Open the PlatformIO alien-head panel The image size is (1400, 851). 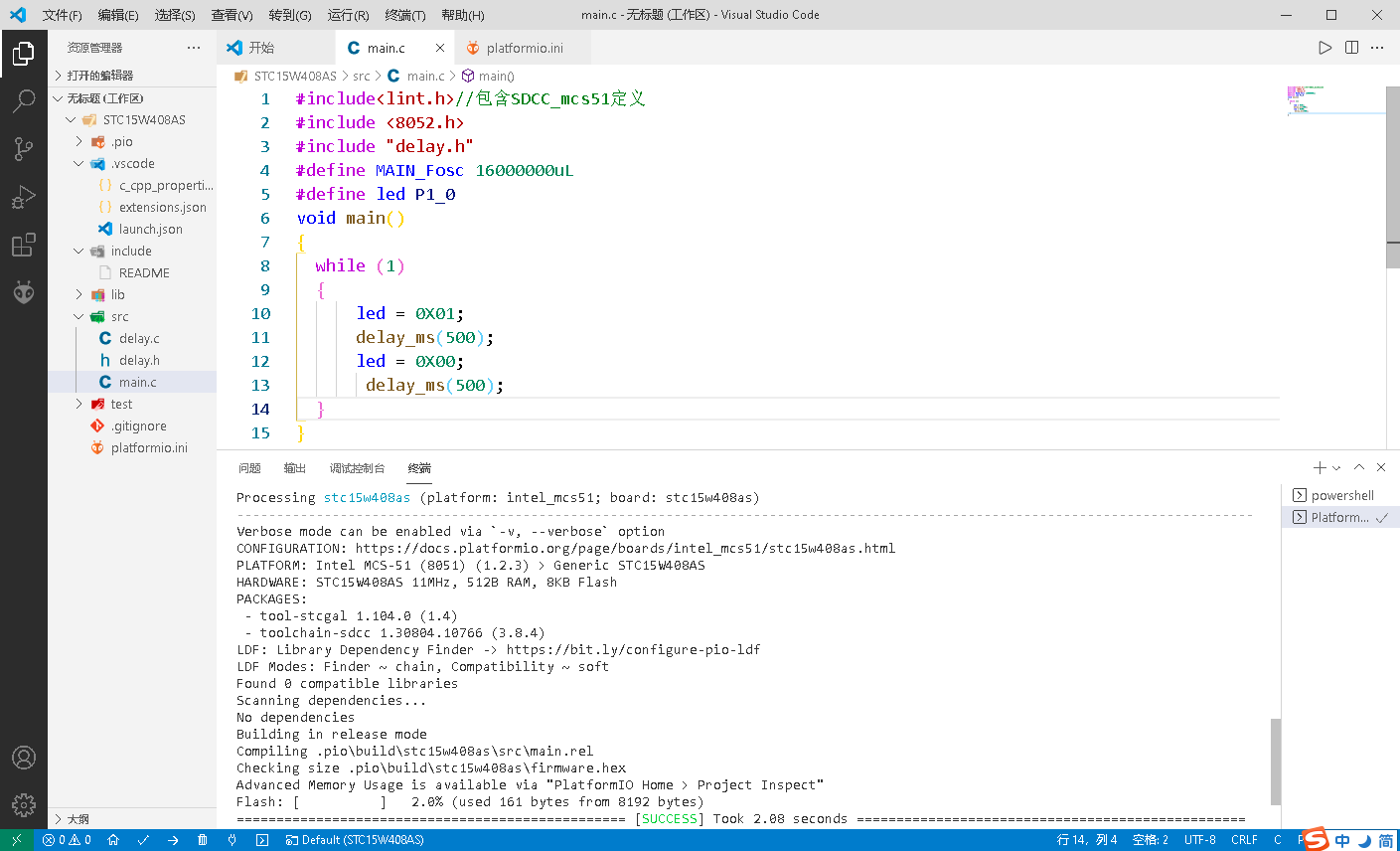[24, 292]
